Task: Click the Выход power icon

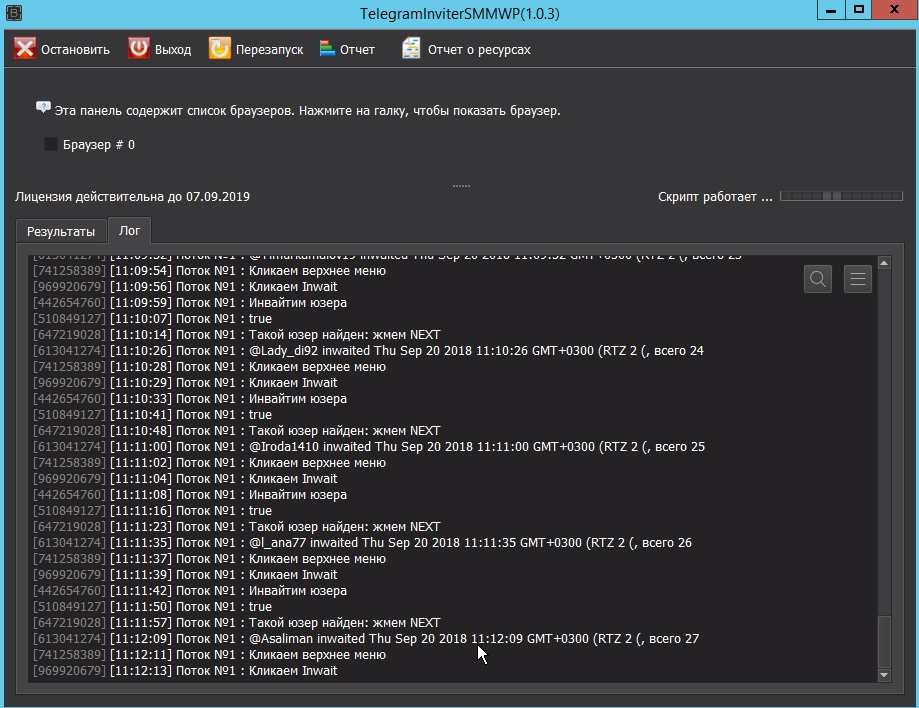Action: 139,49
